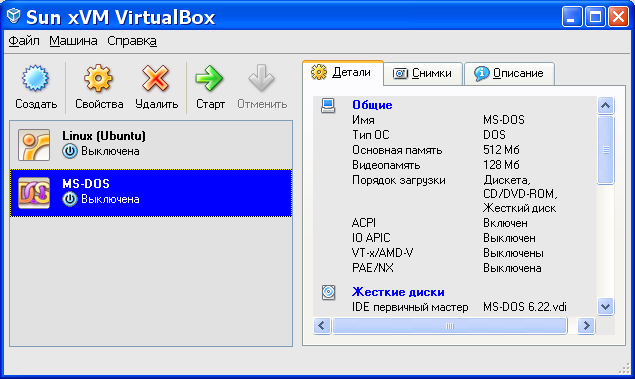Click the PAE/NX label in details
The height and width of the screenshot is (379, 635).
click(x=373, y=268)
